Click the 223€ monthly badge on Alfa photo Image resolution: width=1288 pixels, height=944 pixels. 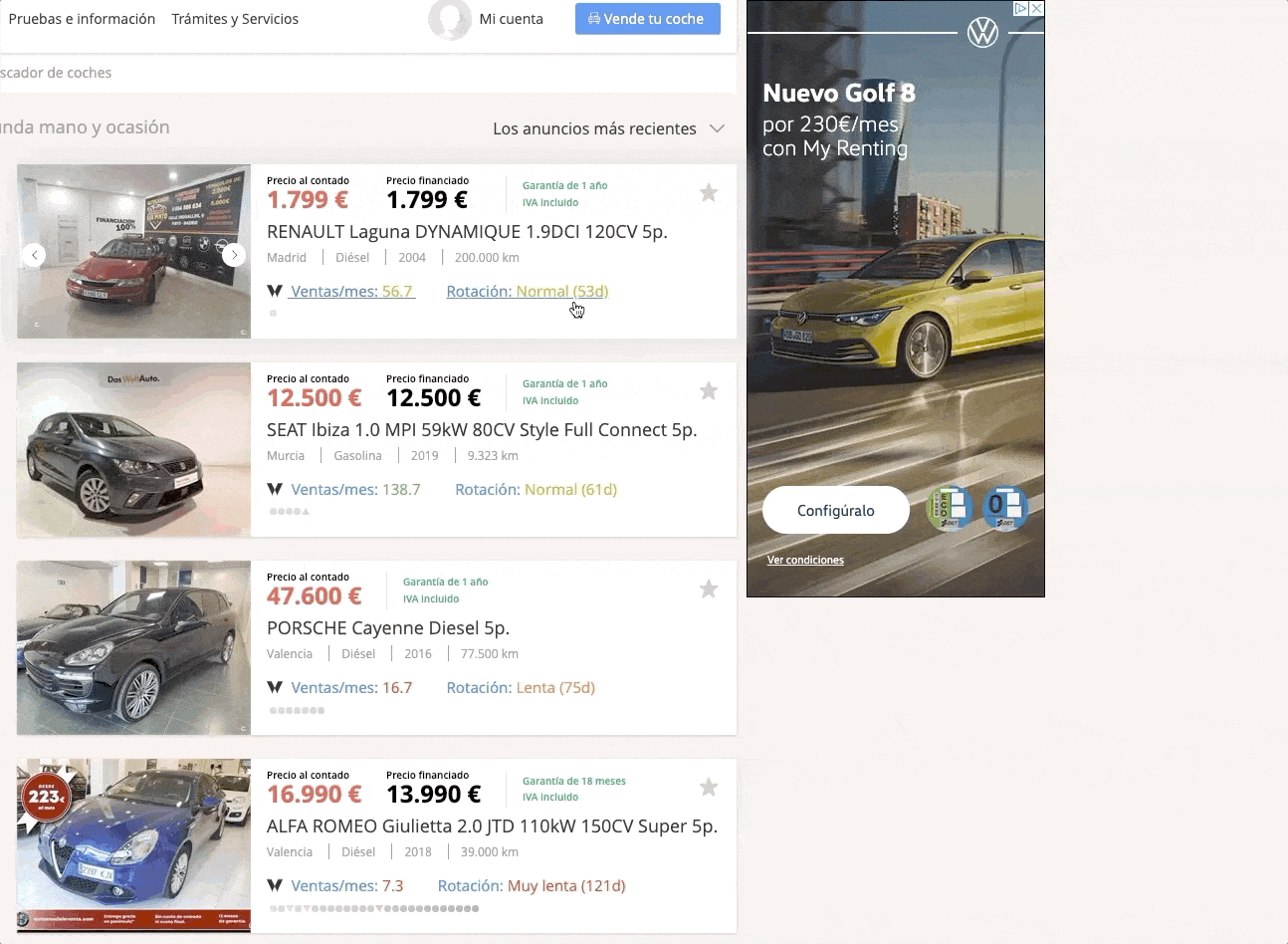coord(47,797)
